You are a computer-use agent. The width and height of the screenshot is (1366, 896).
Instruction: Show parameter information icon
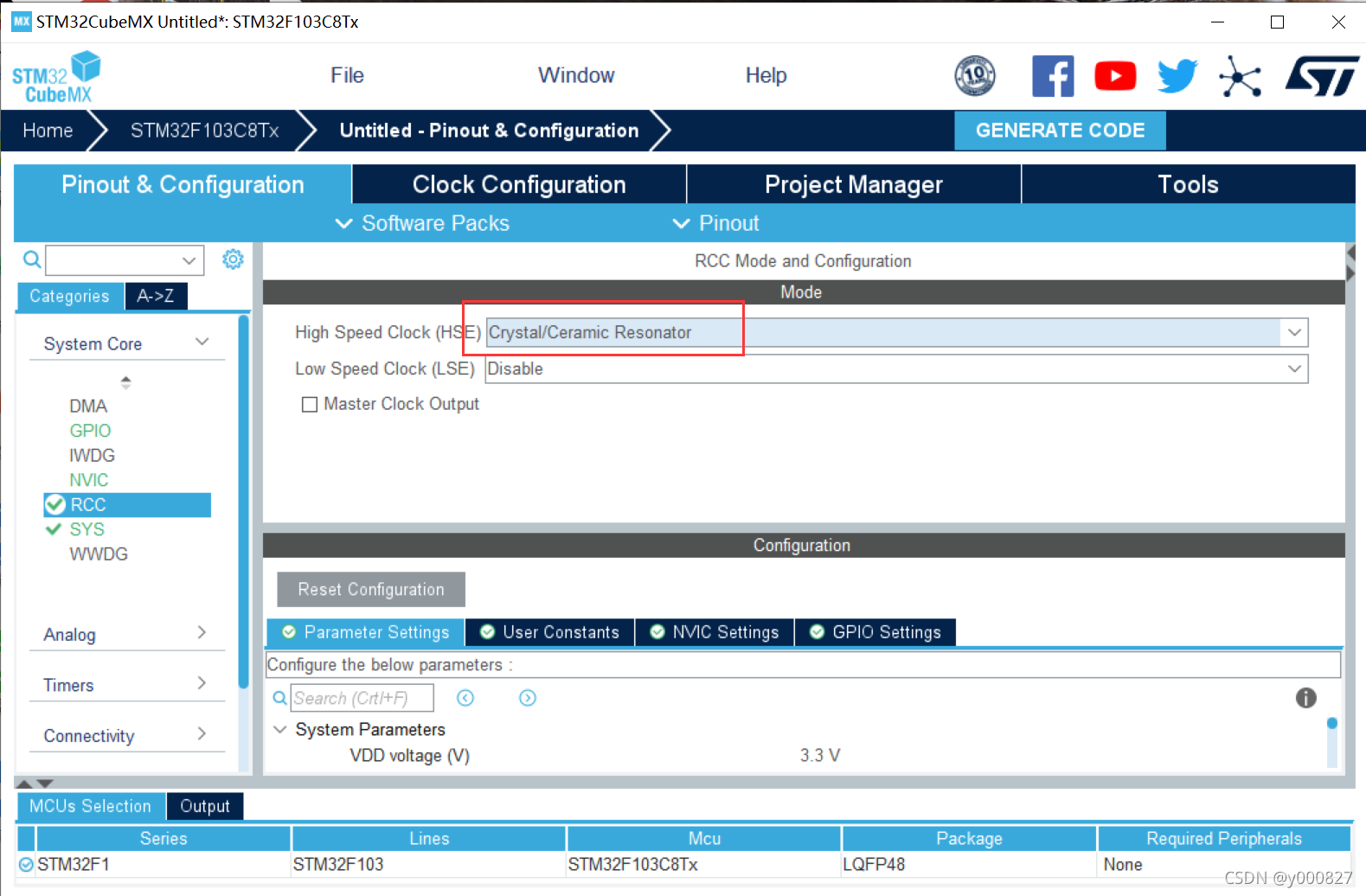[1306, 698]
